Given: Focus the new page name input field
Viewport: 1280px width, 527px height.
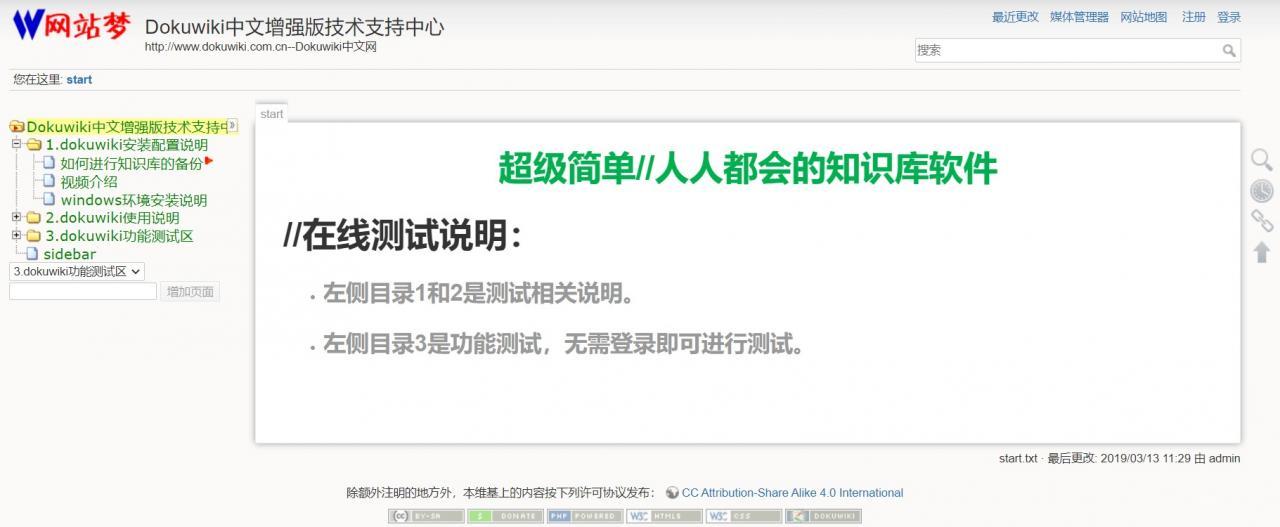Looking at the screenshot, I should click(x=83, y=292).
